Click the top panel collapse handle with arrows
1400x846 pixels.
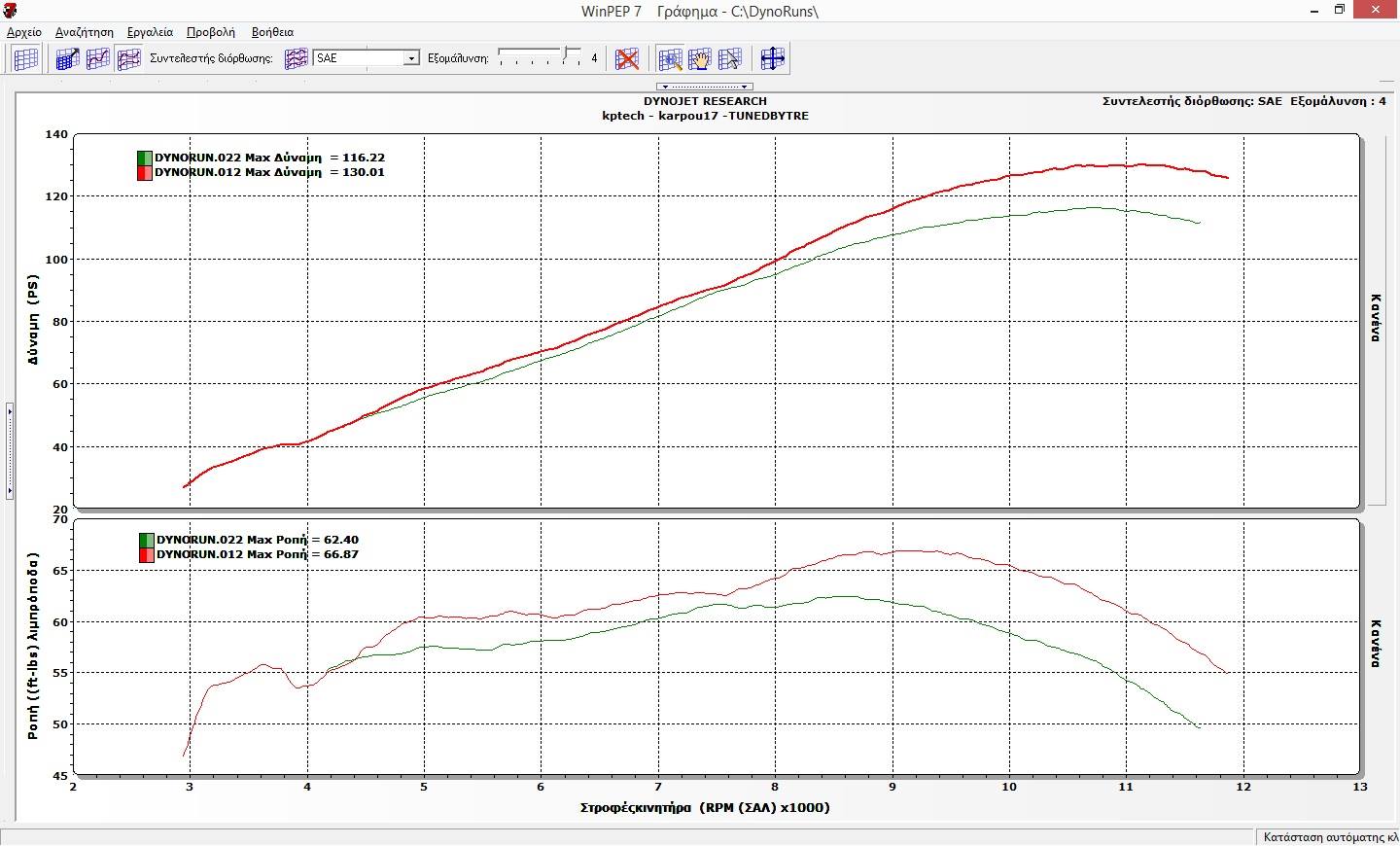705,87
